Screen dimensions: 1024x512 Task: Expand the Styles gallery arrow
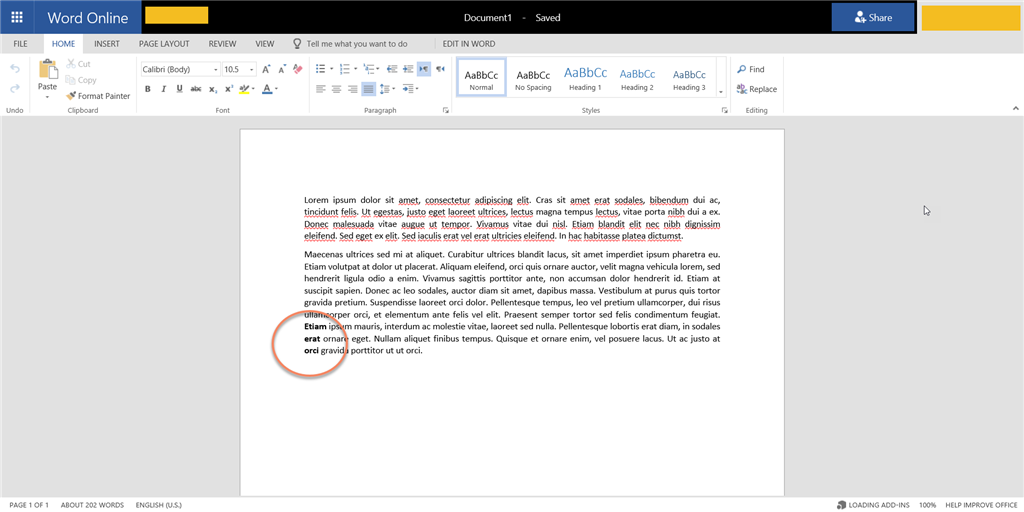click(721, 92)
